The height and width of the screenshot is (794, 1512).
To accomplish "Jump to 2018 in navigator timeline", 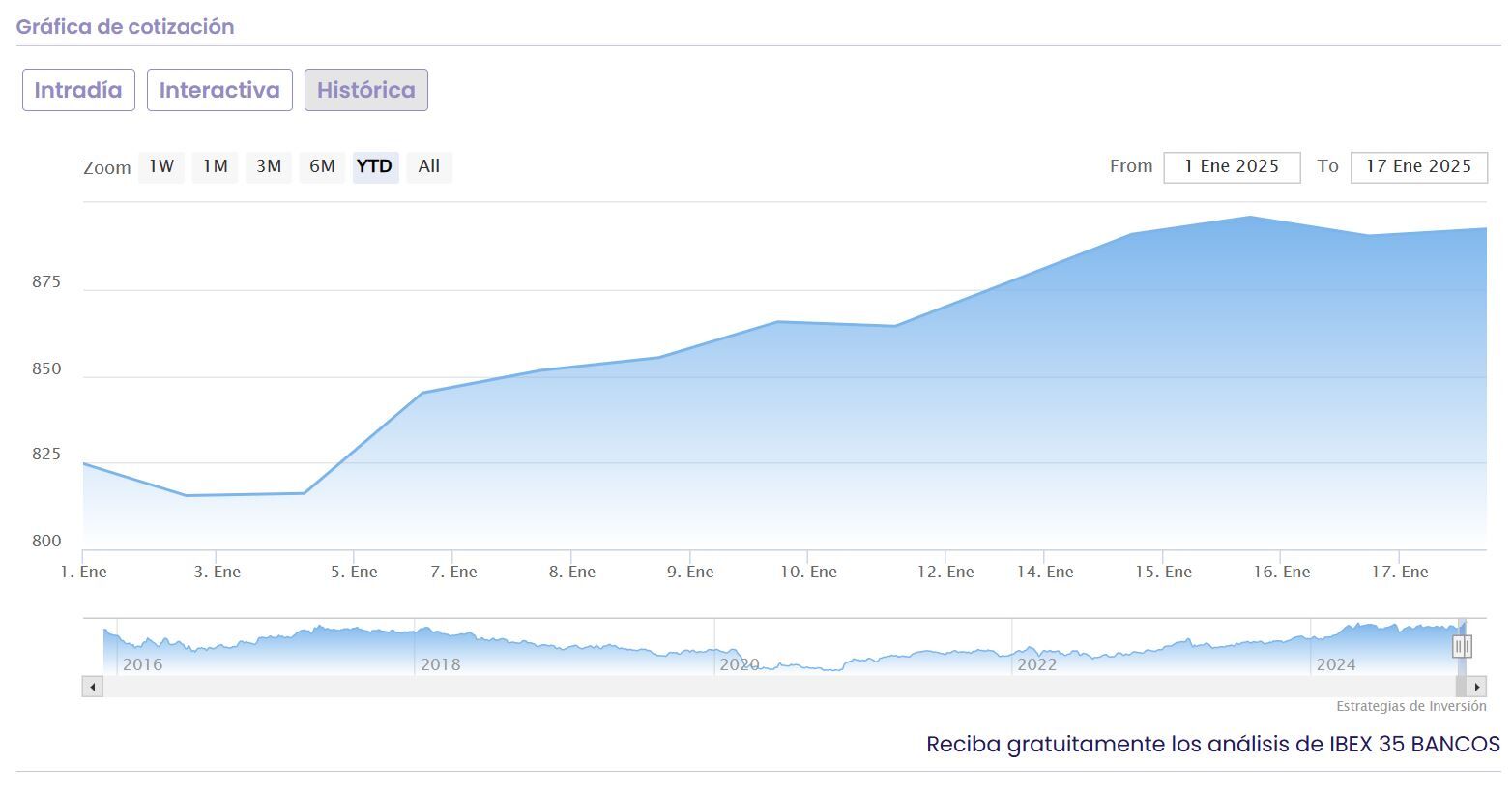I will 441,664.
